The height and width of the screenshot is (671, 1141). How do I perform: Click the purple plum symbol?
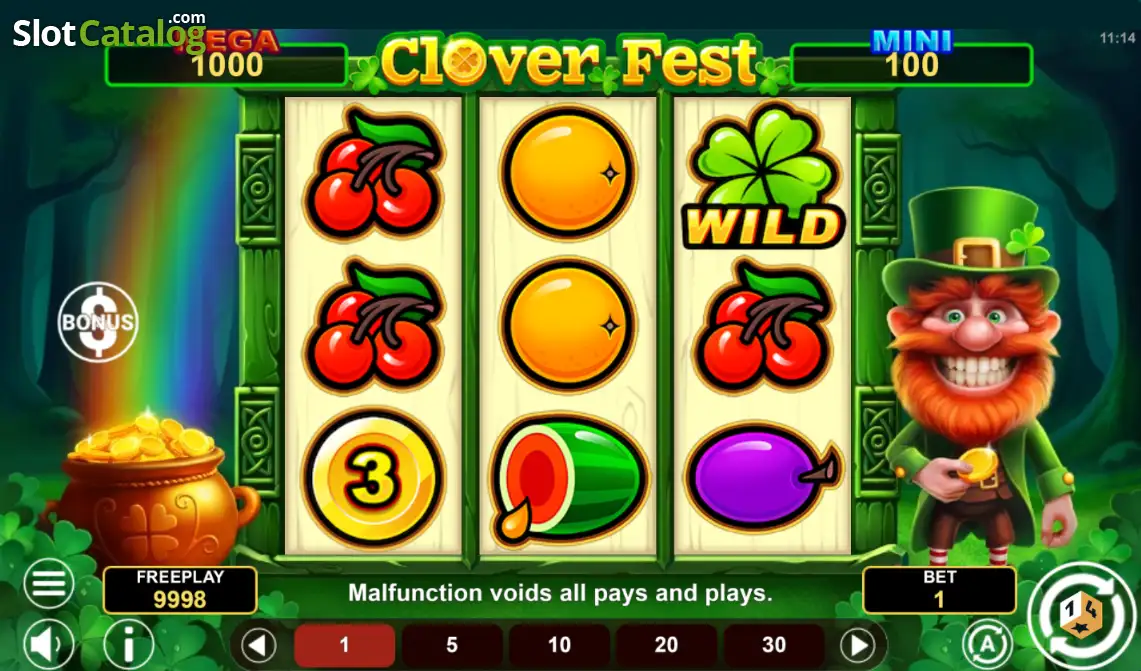(x=762, y=475)
